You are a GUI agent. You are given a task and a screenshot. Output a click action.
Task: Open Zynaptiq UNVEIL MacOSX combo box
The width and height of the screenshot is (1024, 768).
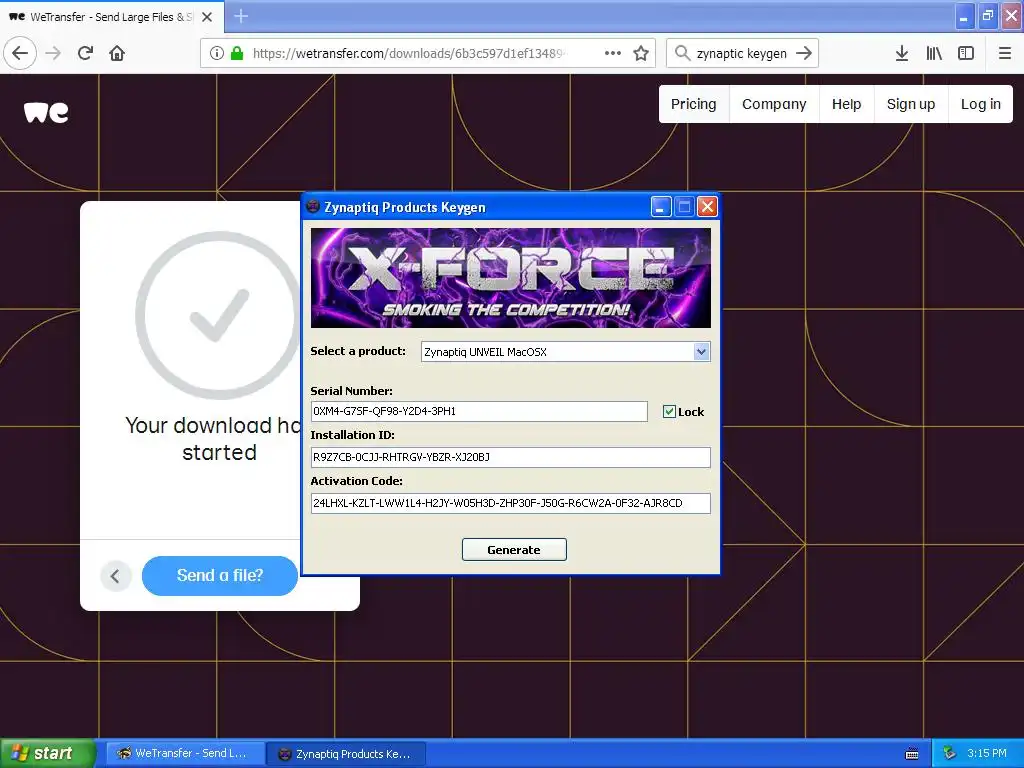pyautogui.click(x=566, y=352)
